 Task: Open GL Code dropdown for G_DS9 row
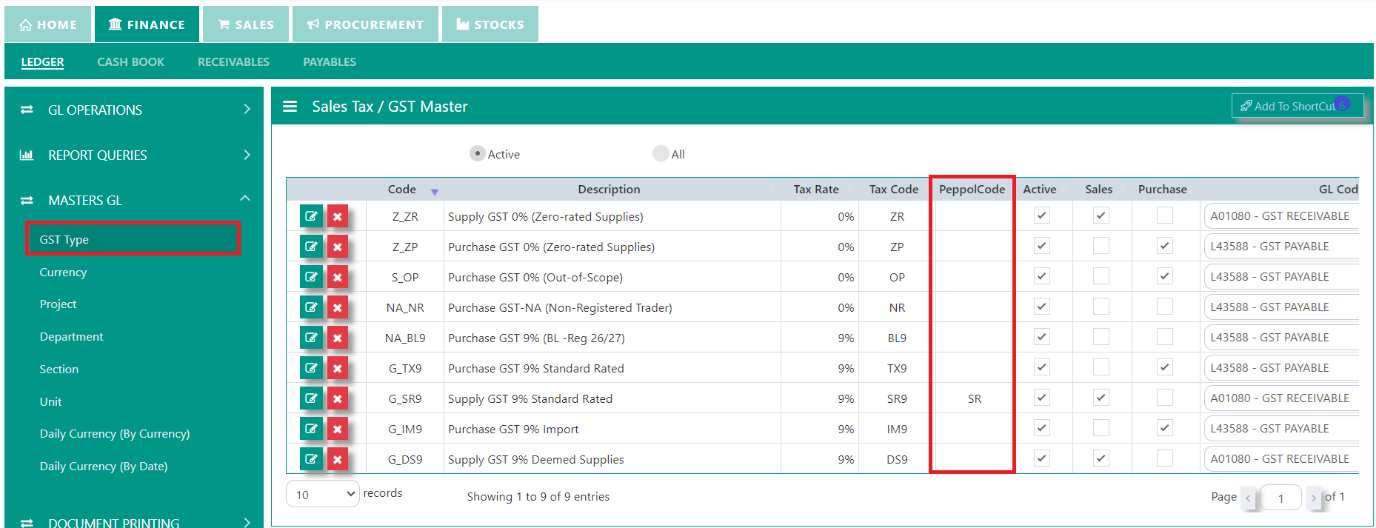tap(1281, 459)
